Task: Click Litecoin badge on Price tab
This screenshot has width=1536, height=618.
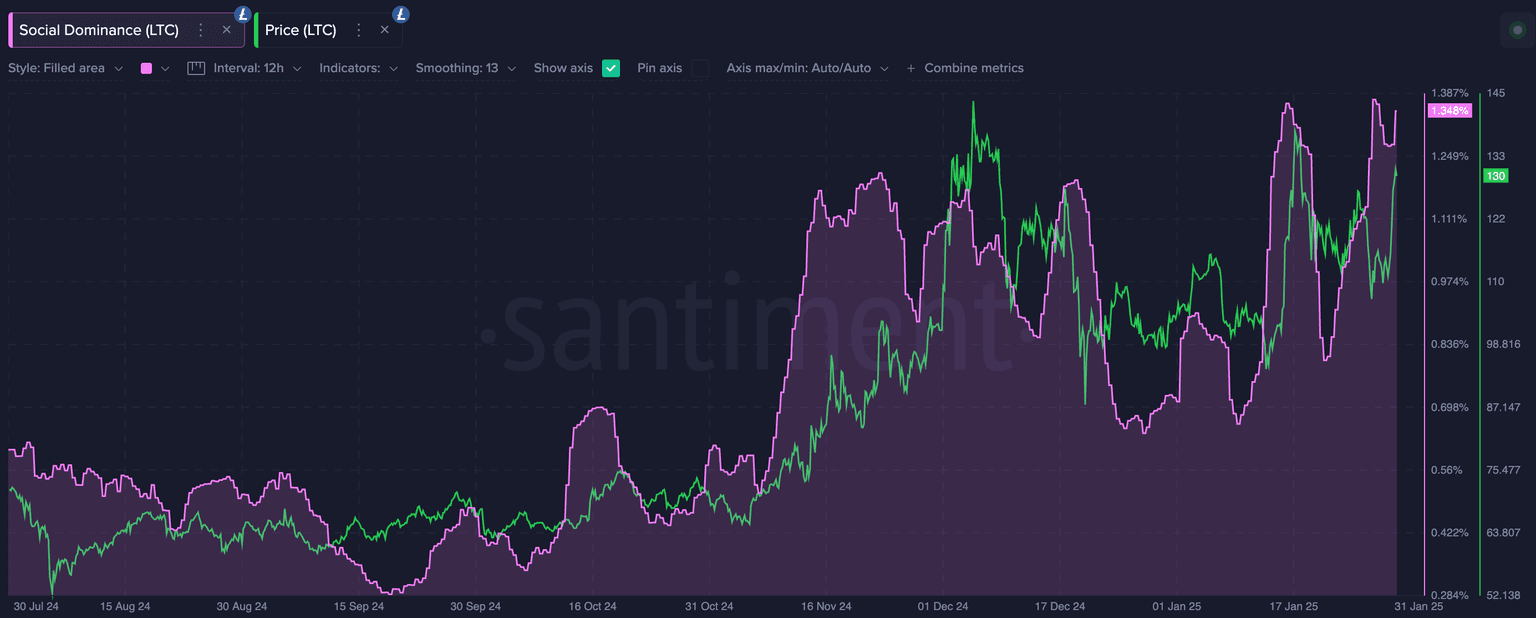Action: [400, 14]
